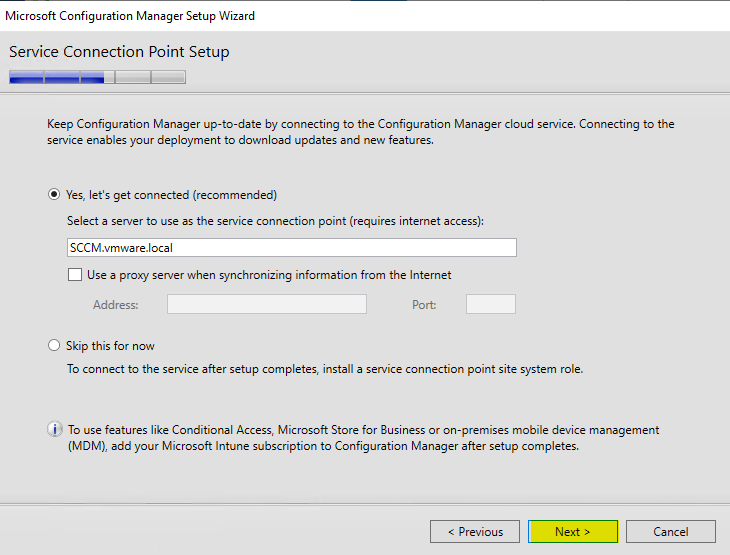Click the Microsoft Intune subscription note text
Image resolution: width=730 pixels, height=555 pixels.
point(364,438)
